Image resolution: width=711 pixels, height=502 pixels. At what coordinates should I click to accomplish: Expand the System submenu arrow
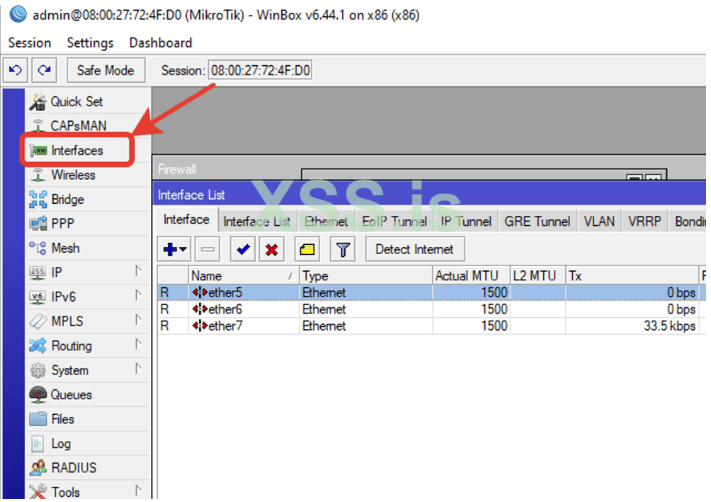coord(138,369)
